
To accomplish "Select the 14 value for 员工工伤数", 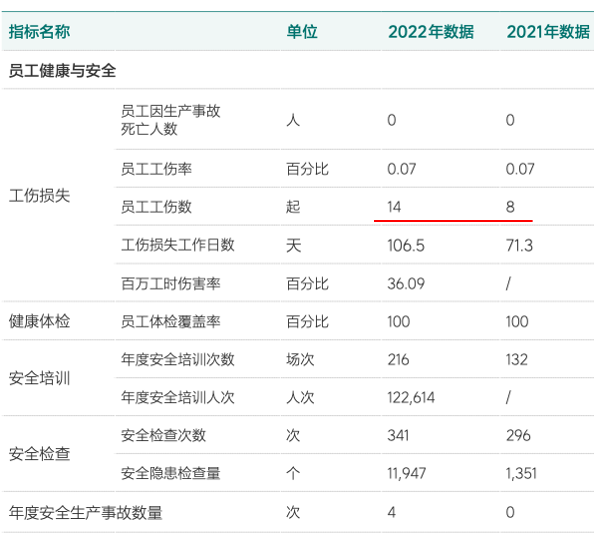I will [394, 207].
